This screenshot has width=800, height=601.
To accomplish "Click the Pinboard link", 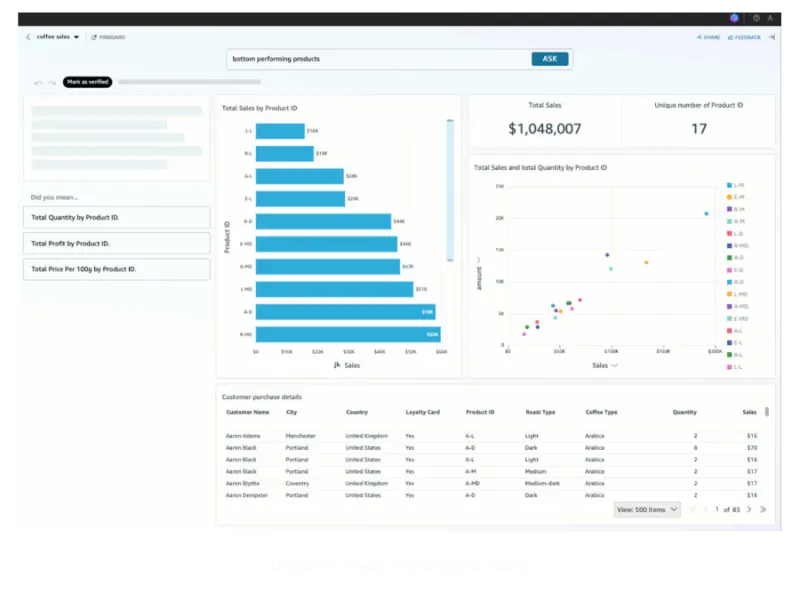I will pos(108,37).
